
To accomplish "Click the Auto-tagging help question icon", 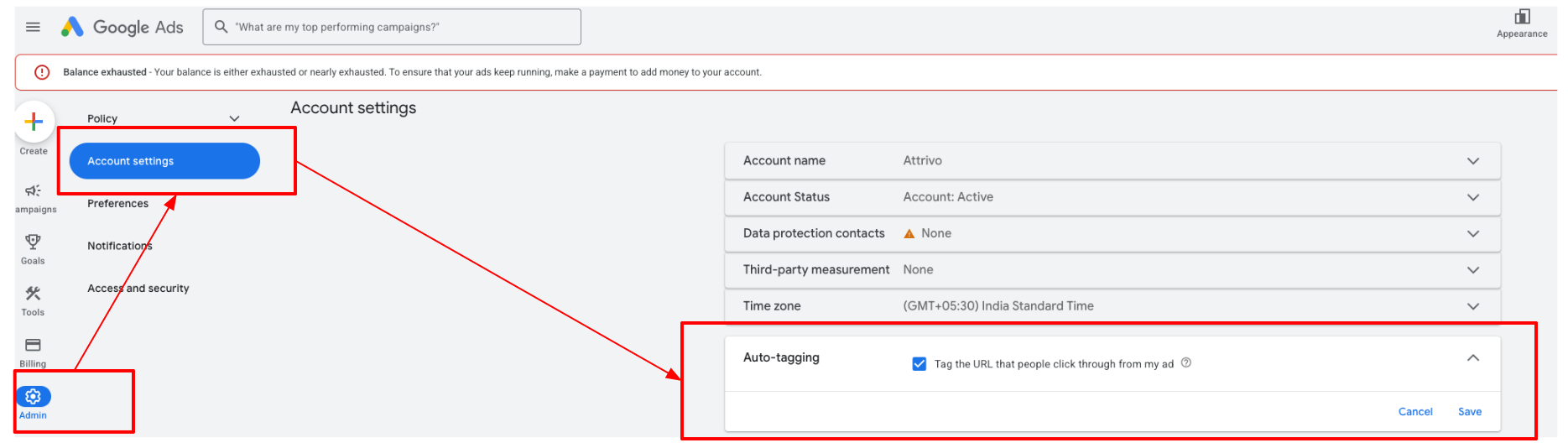I will pos(1186,363).
